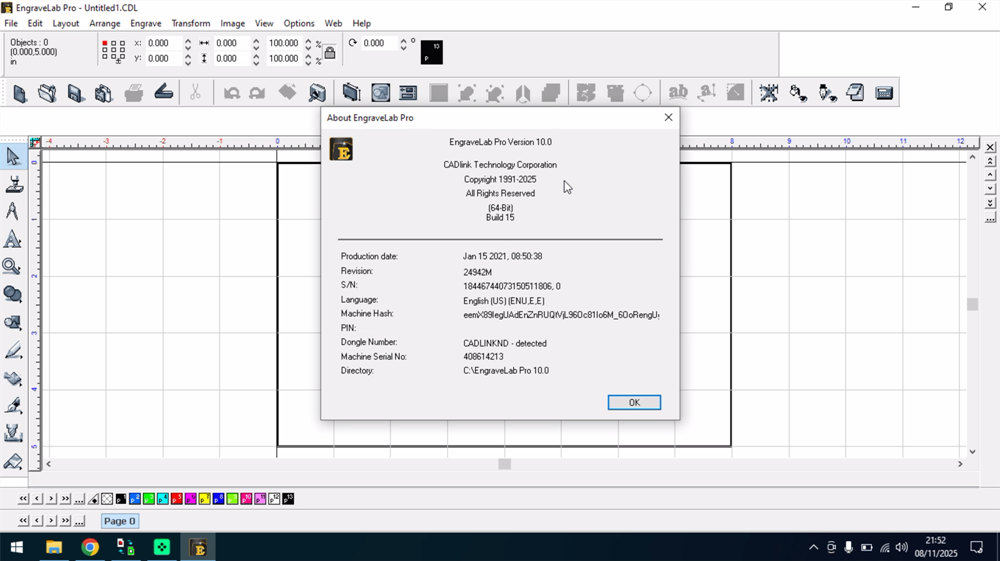Open a file using the folder icon

pyautogui.click(x=47, y=93)
